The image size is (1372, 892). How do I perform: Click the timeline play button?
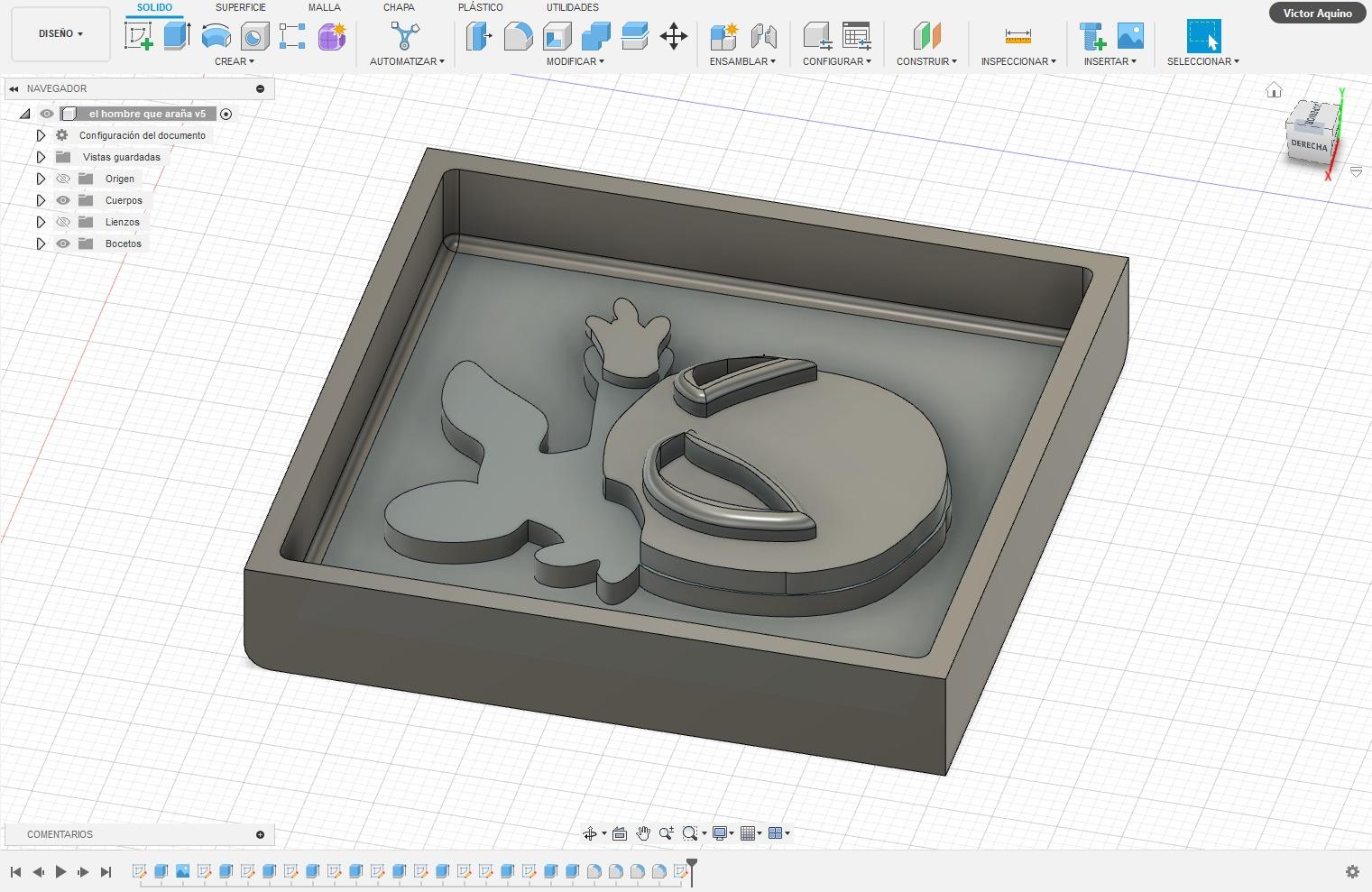click(x=60, y=871)
